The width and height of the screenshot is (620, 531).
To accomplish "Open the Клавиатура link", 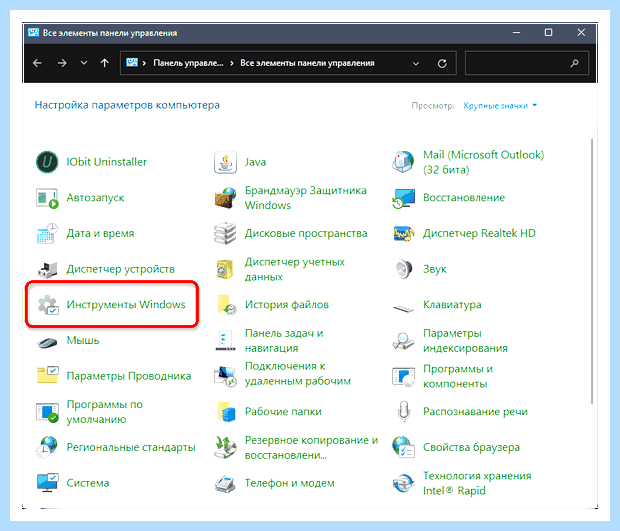I will click(x=452, y=305).
